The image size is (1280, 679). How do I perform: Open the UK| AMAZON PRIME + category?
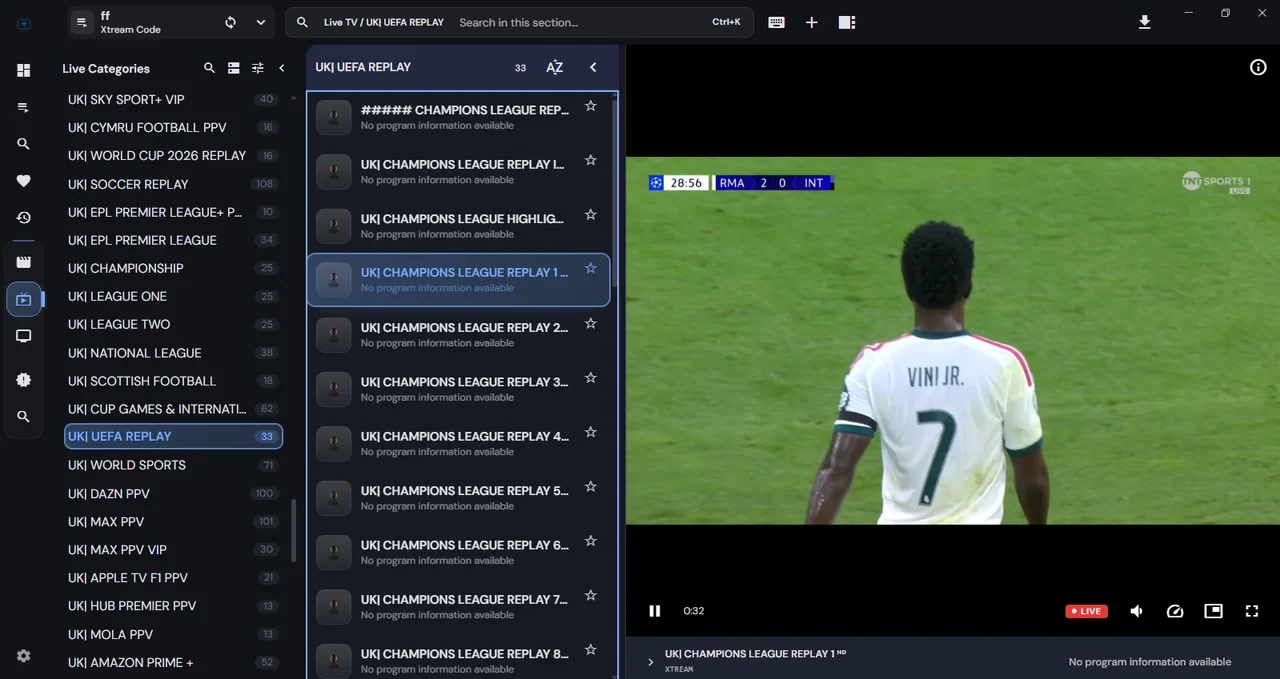172,662
